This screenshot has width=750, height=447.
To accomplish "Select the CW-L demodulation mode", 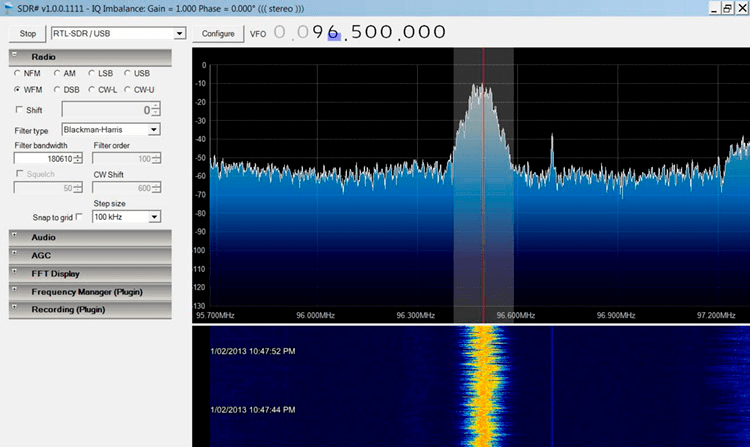I will tap(91, 89).
